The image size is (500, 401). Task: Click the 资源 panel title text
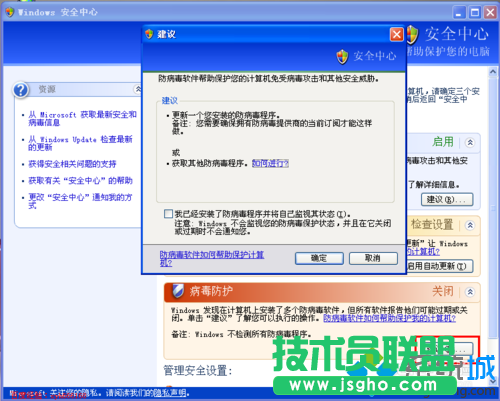[47, 89]
